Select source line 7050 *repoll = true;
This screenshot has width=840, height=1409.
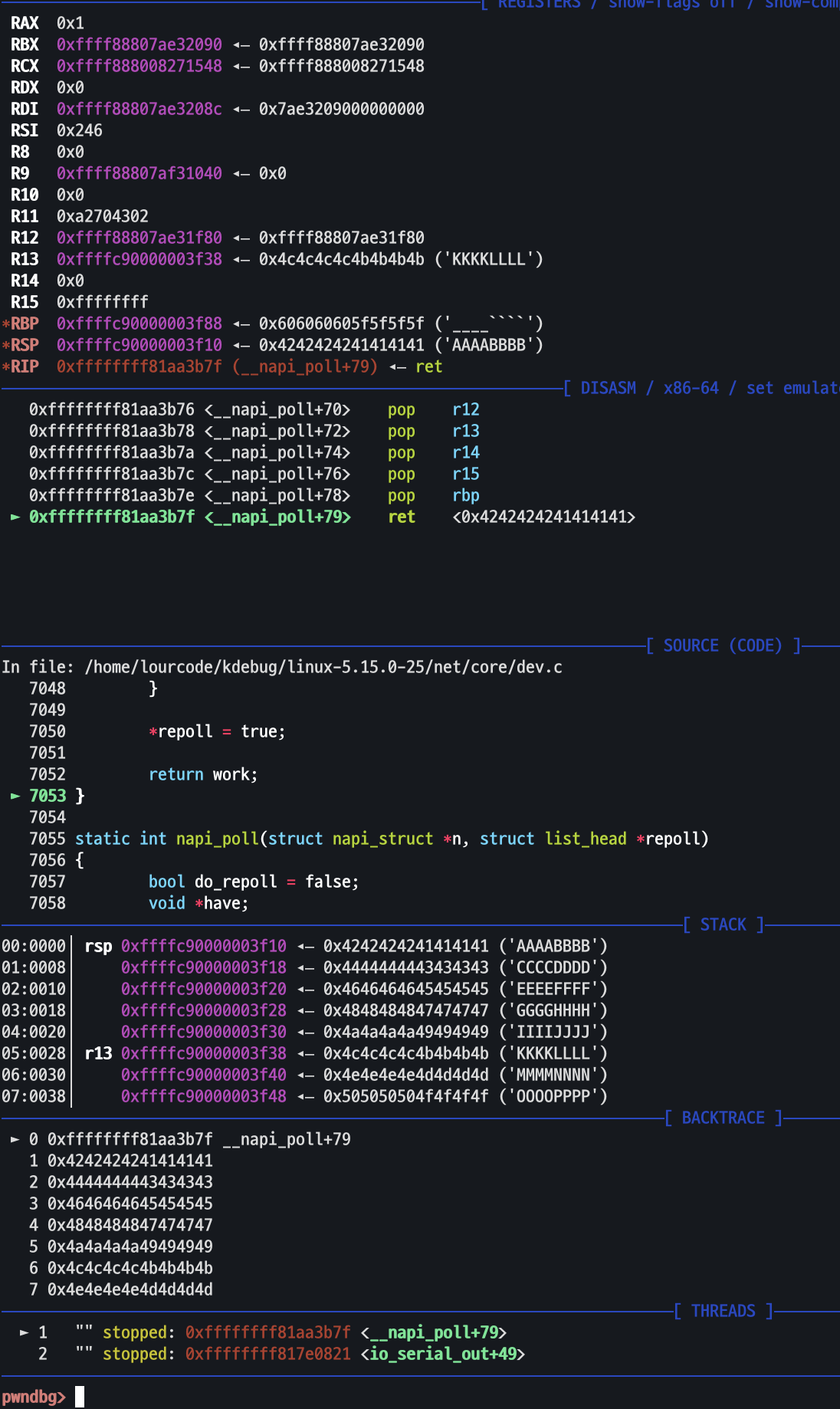pos(157,731)
